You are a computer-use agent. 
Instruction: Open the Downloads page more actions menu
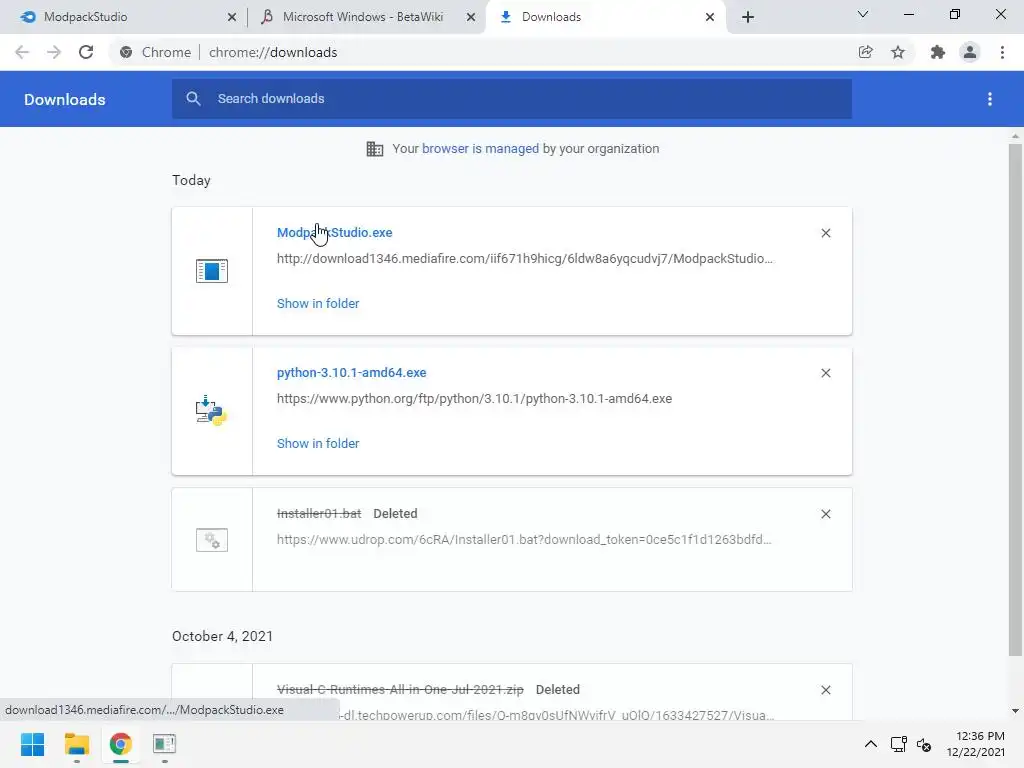click(x=990, y=99)
